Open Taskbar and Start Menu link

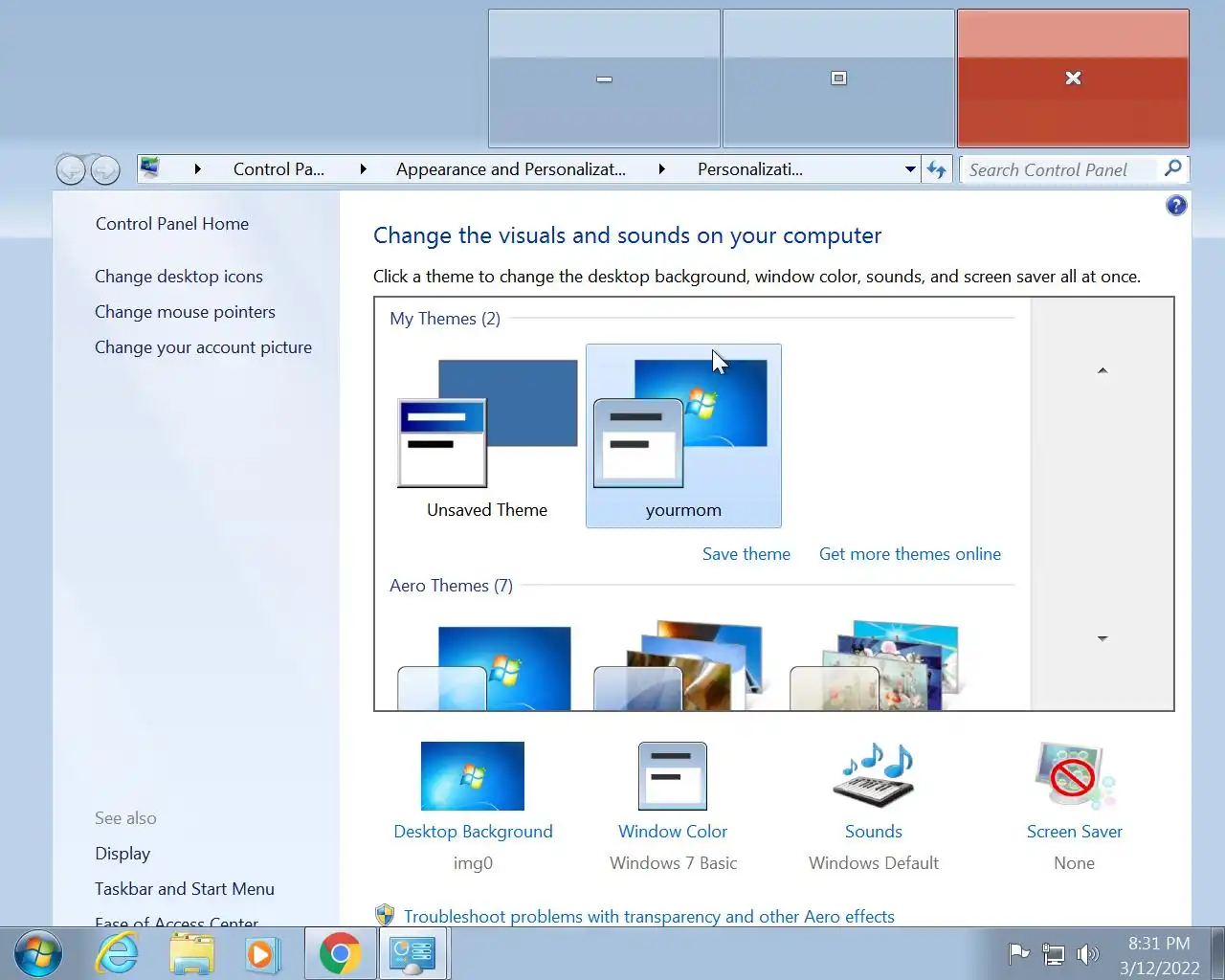(185, 889)
